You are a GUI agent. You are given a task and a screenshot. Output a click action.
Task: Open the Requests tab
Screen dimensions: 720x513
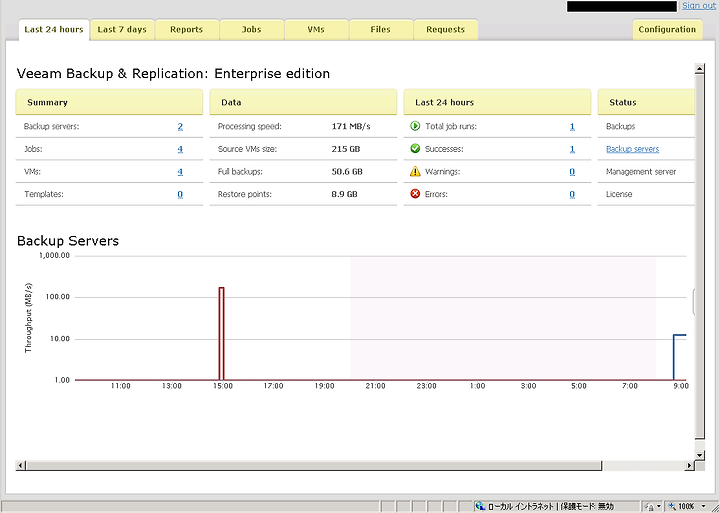pyautogui.click(x=445, y=29)
